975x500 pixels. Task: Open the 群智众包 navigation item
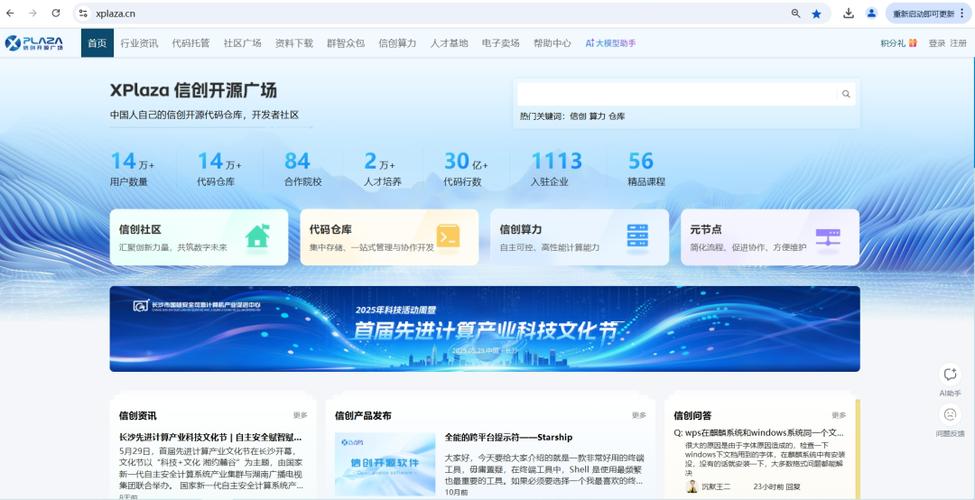click(x=346, y=44)
